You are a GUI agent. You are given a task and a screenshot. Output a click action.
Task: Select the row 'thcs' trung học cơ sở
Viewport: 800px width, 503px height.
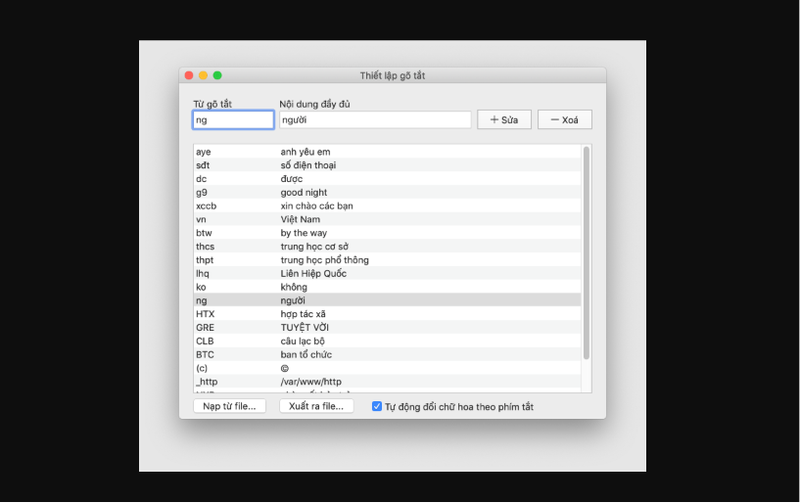click(x=387, y=246)
